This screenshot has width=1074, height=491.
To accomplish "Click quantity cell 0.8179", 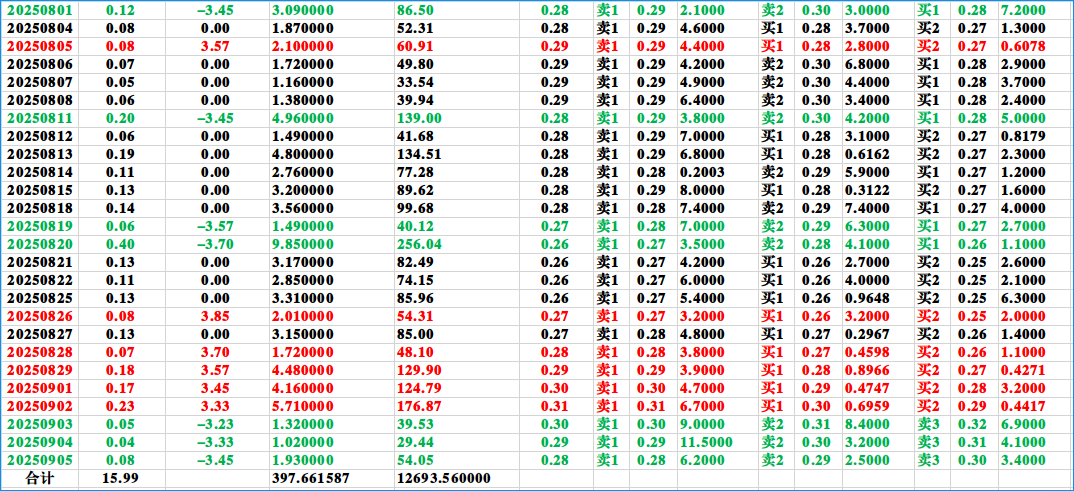I will click(1023, 136).
